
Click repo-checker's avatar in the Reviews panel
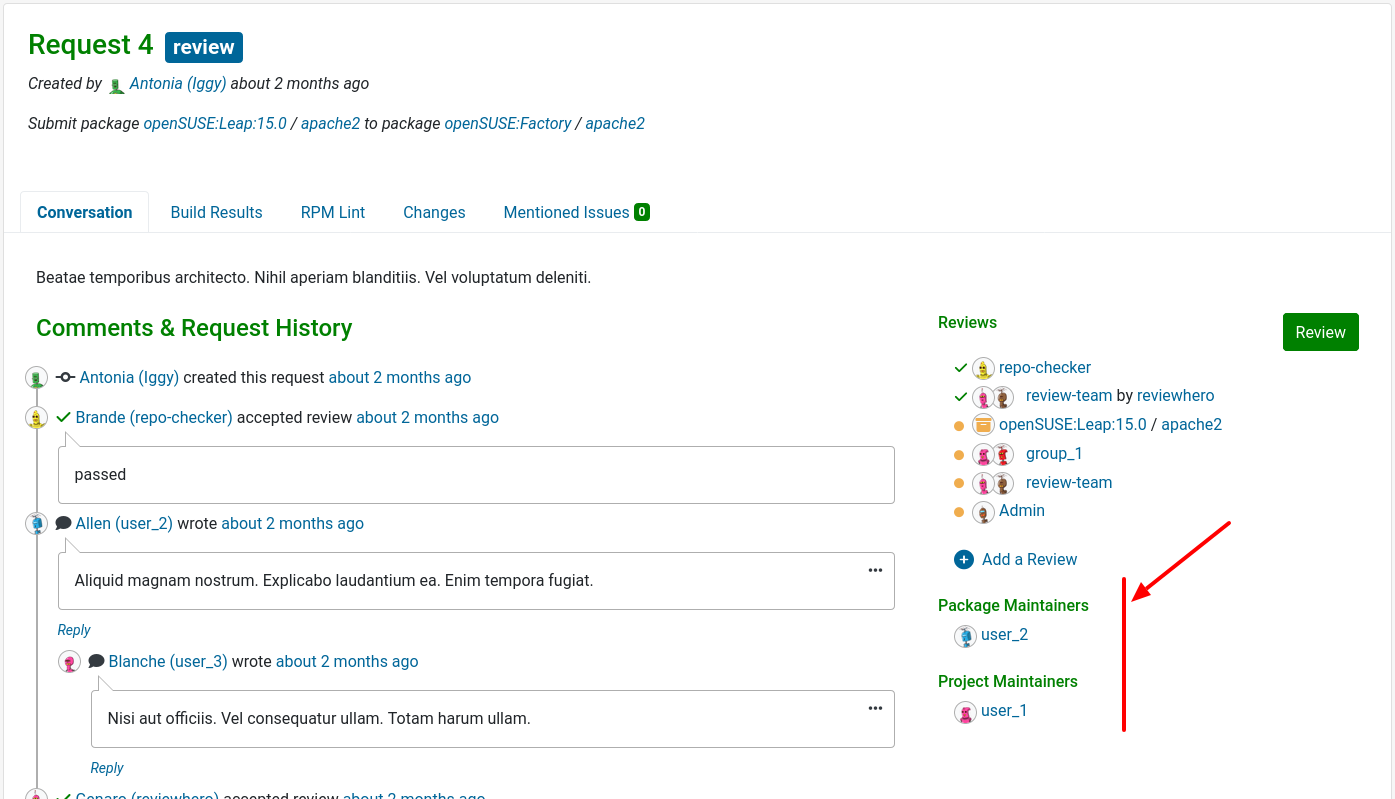point(982,367)
